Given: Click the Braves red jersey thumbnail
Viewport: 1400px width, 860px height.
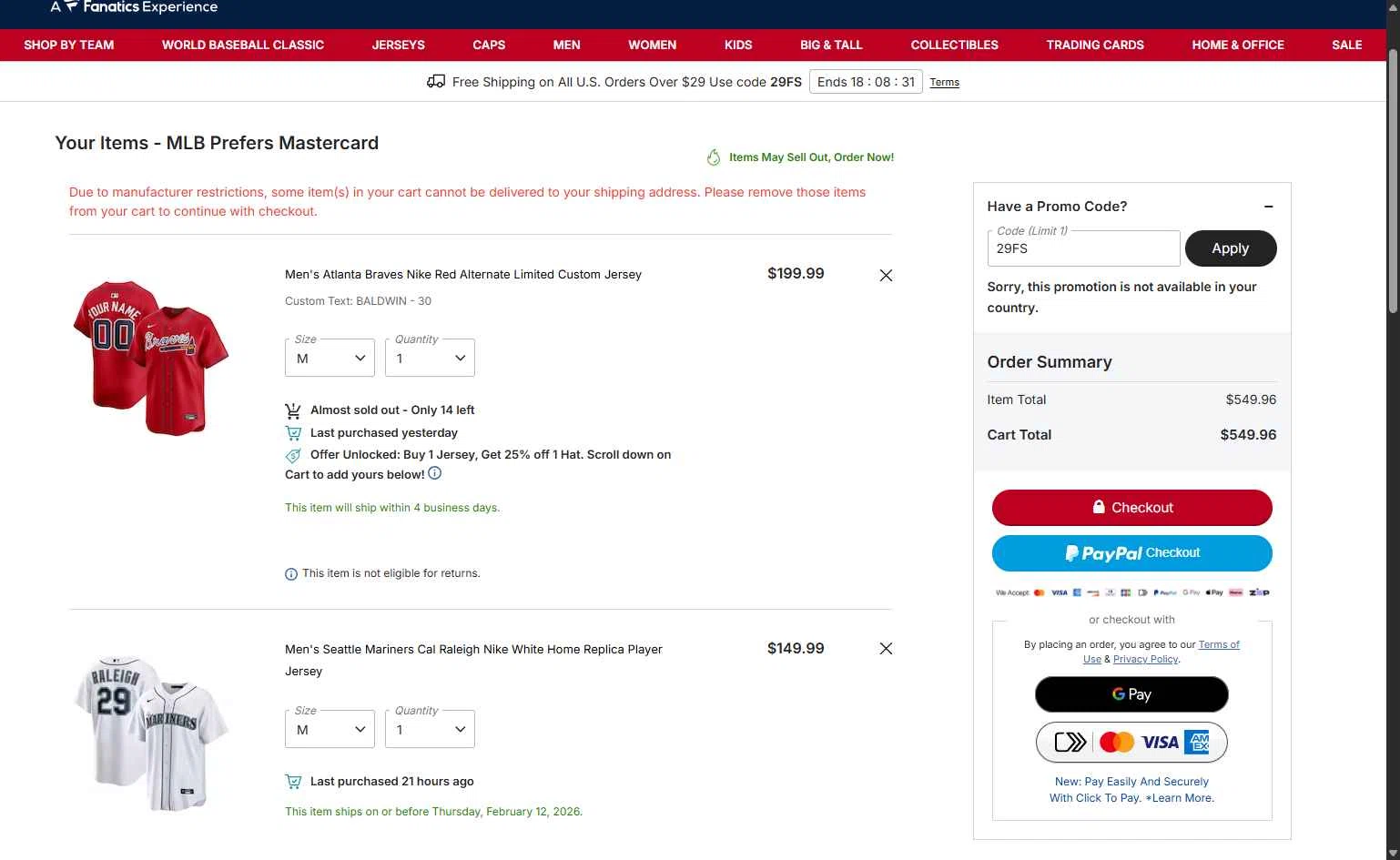Looking at the screenshot, I should click(151, 358).
